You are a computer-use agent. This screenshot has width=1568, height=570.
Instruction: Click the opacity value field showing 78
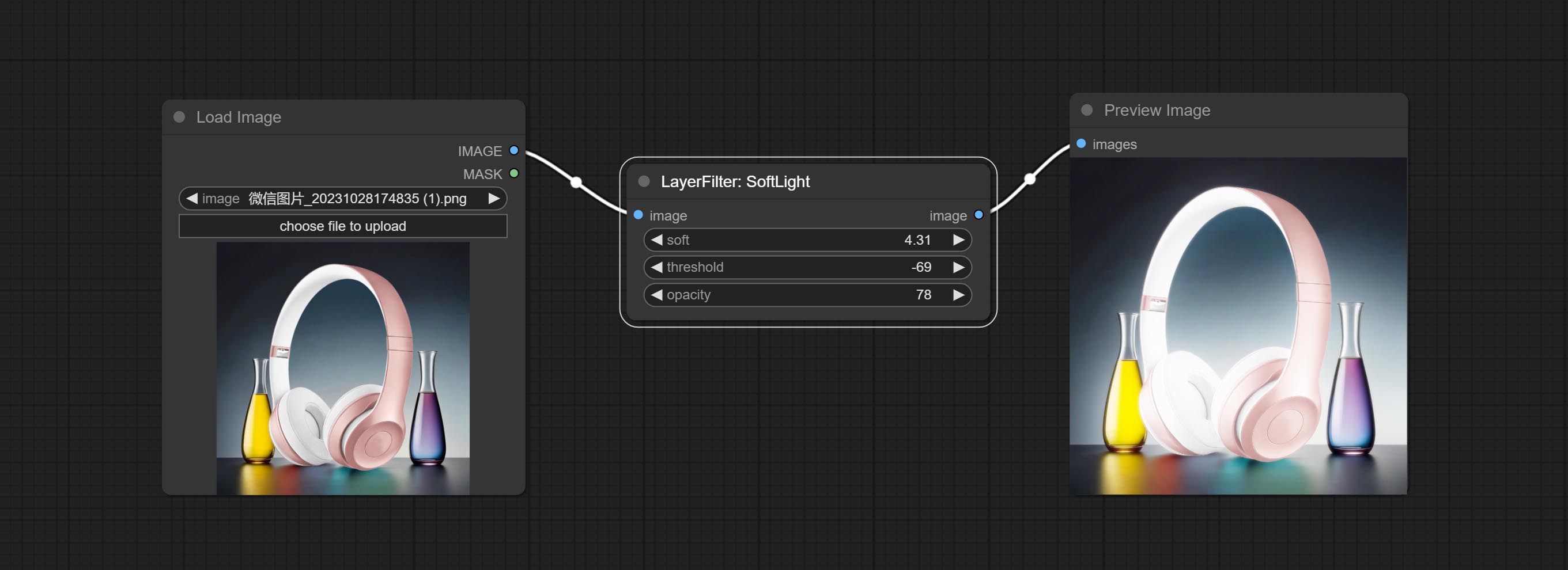[807, 295]
